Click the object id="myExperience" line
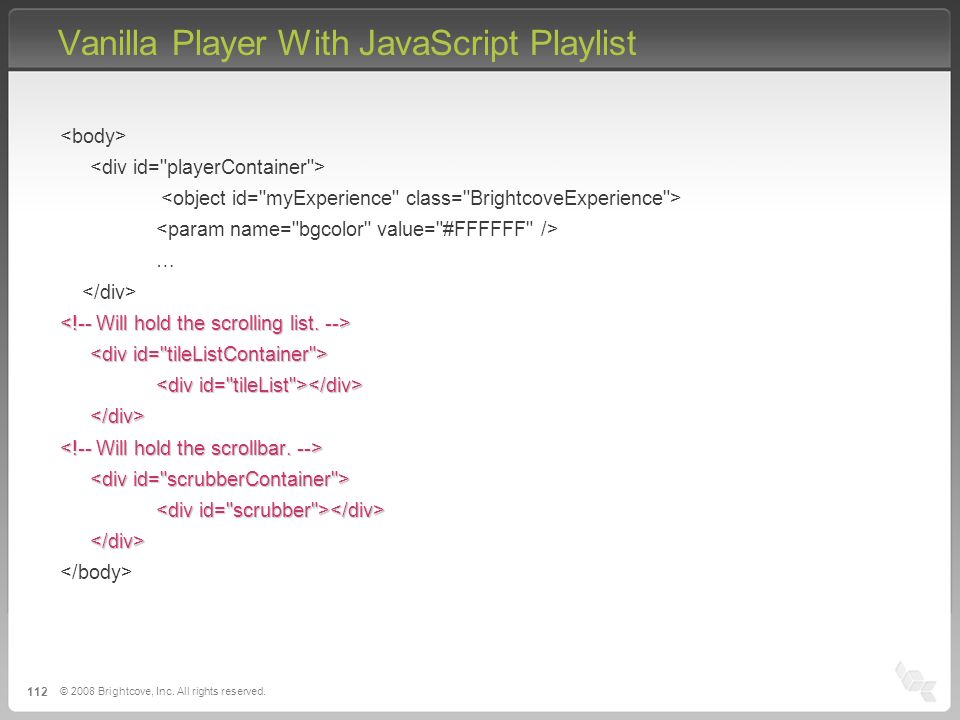Viewport: 960px width, 720px height. [421, 198]
